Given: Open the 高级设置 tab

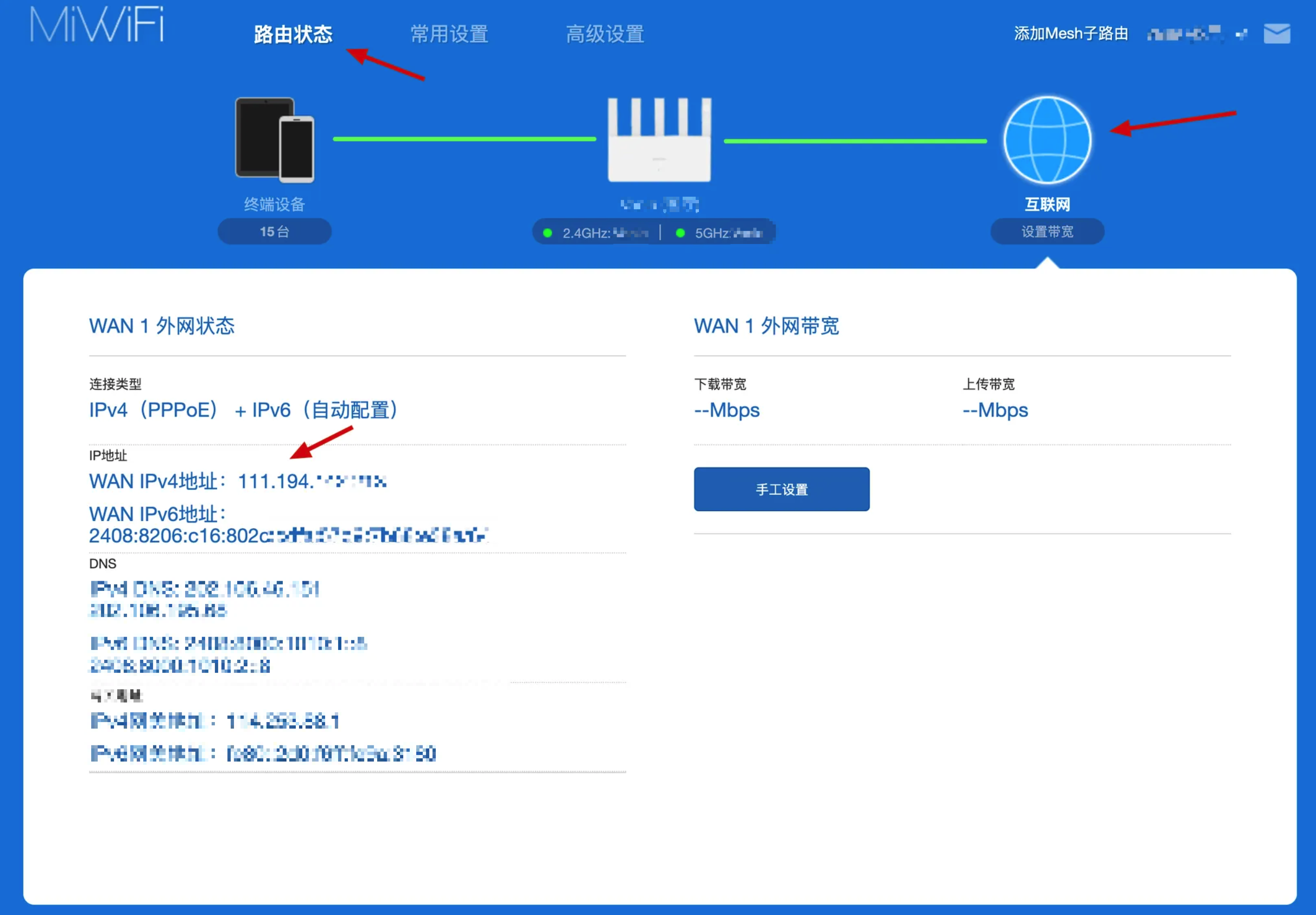Looking at the screenshot, I should click(605, 34).
